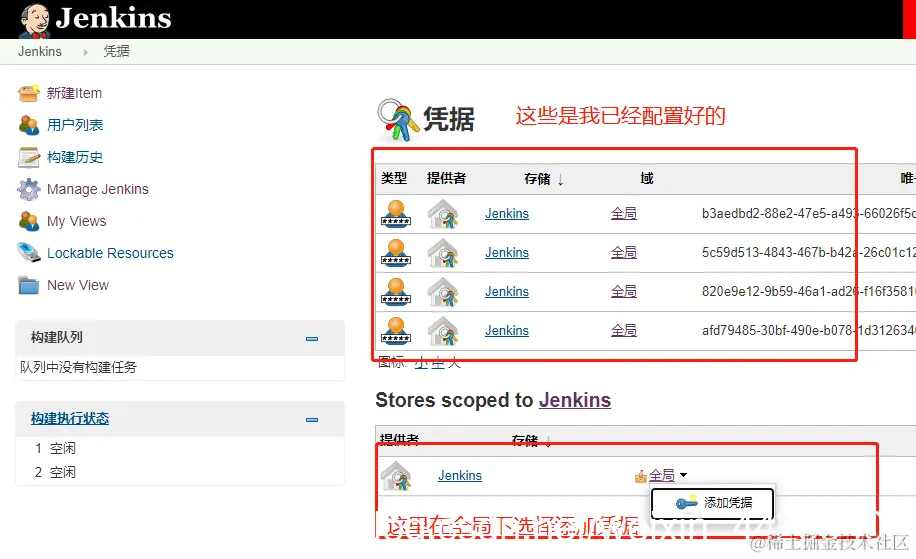Collapse the 构建队列 panel with minus button
The width and height of the screenshot is (916, 559).
[312, 338]
